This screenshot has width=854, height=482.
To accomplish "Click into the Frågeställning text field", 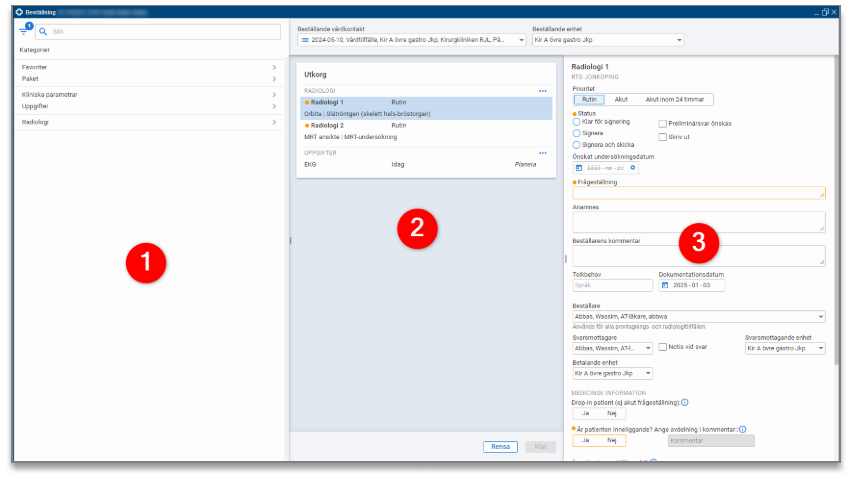I will [x=698, y=193].
